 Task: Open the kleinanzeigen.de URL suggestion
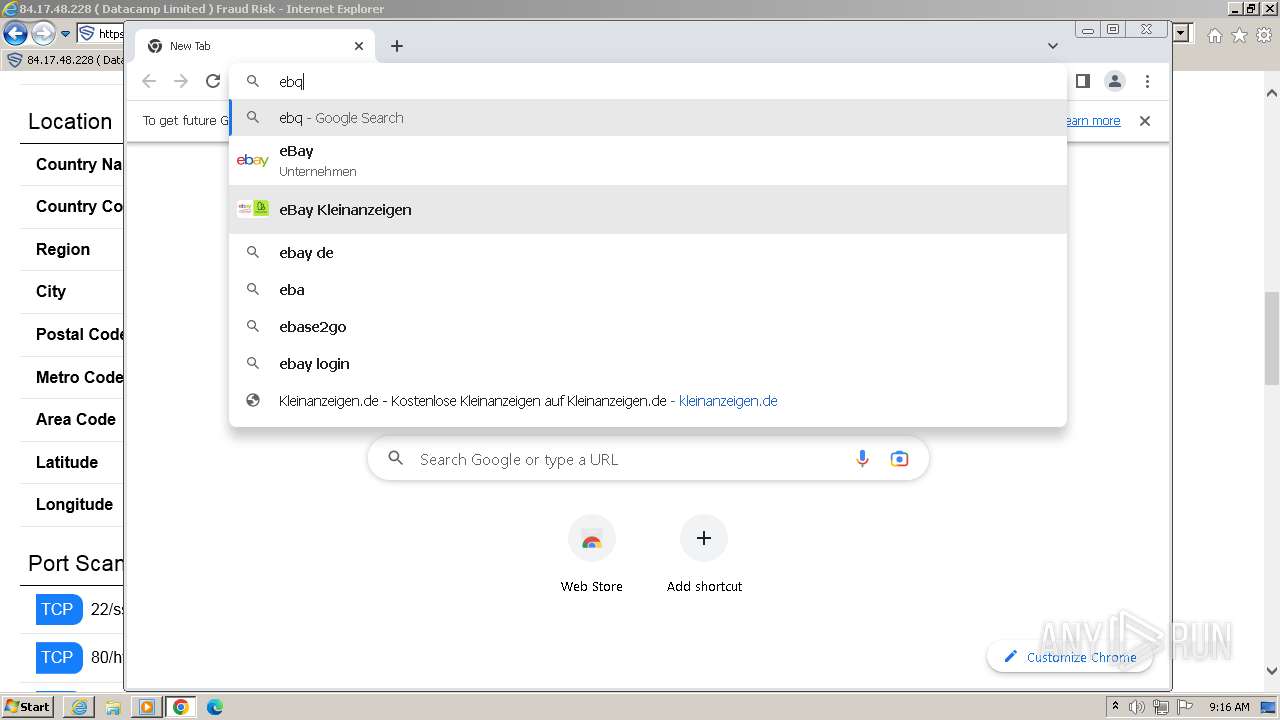pos(648,401)
